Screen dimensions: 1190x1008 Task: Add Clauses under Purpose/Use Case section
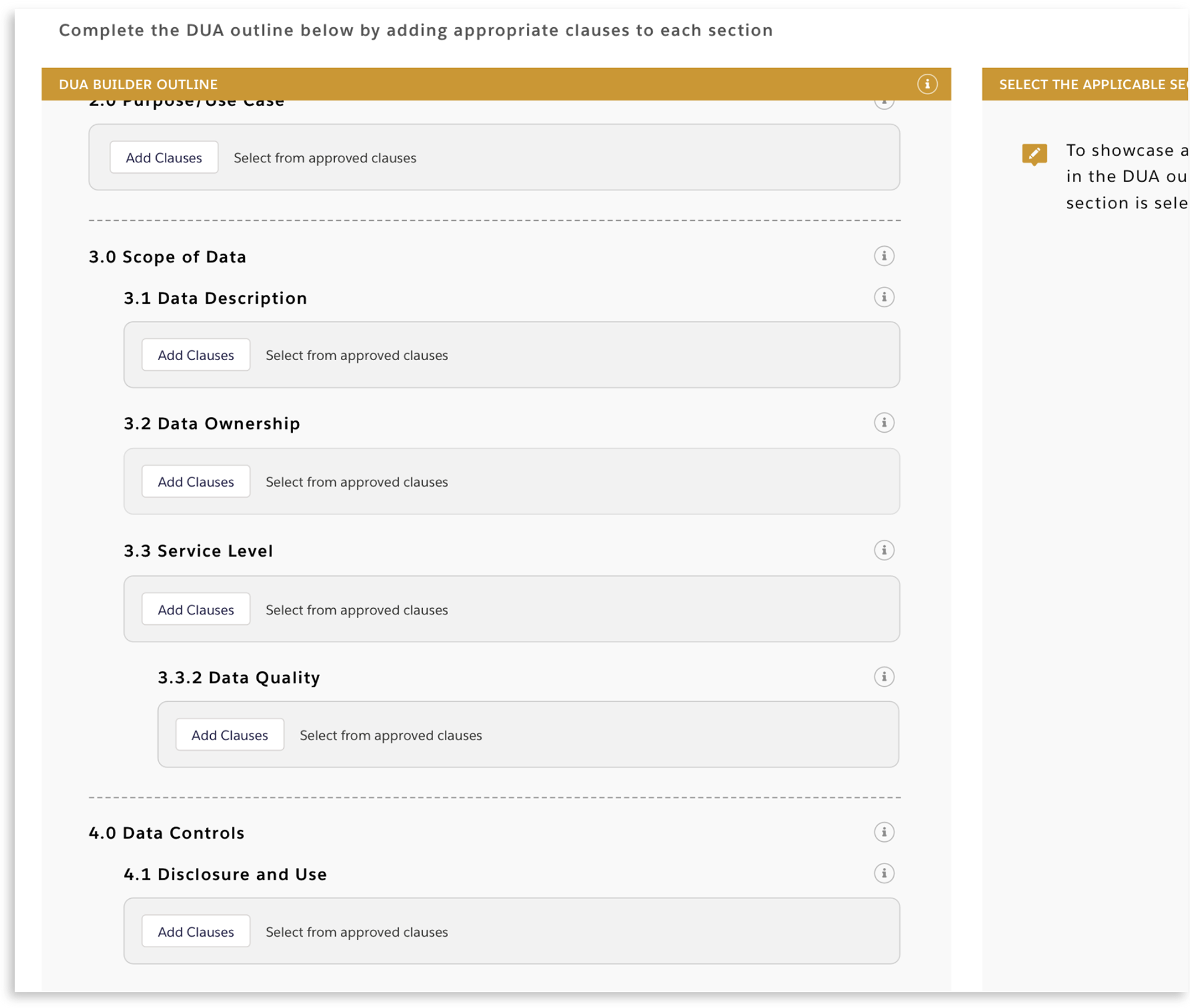coord(164,157)
